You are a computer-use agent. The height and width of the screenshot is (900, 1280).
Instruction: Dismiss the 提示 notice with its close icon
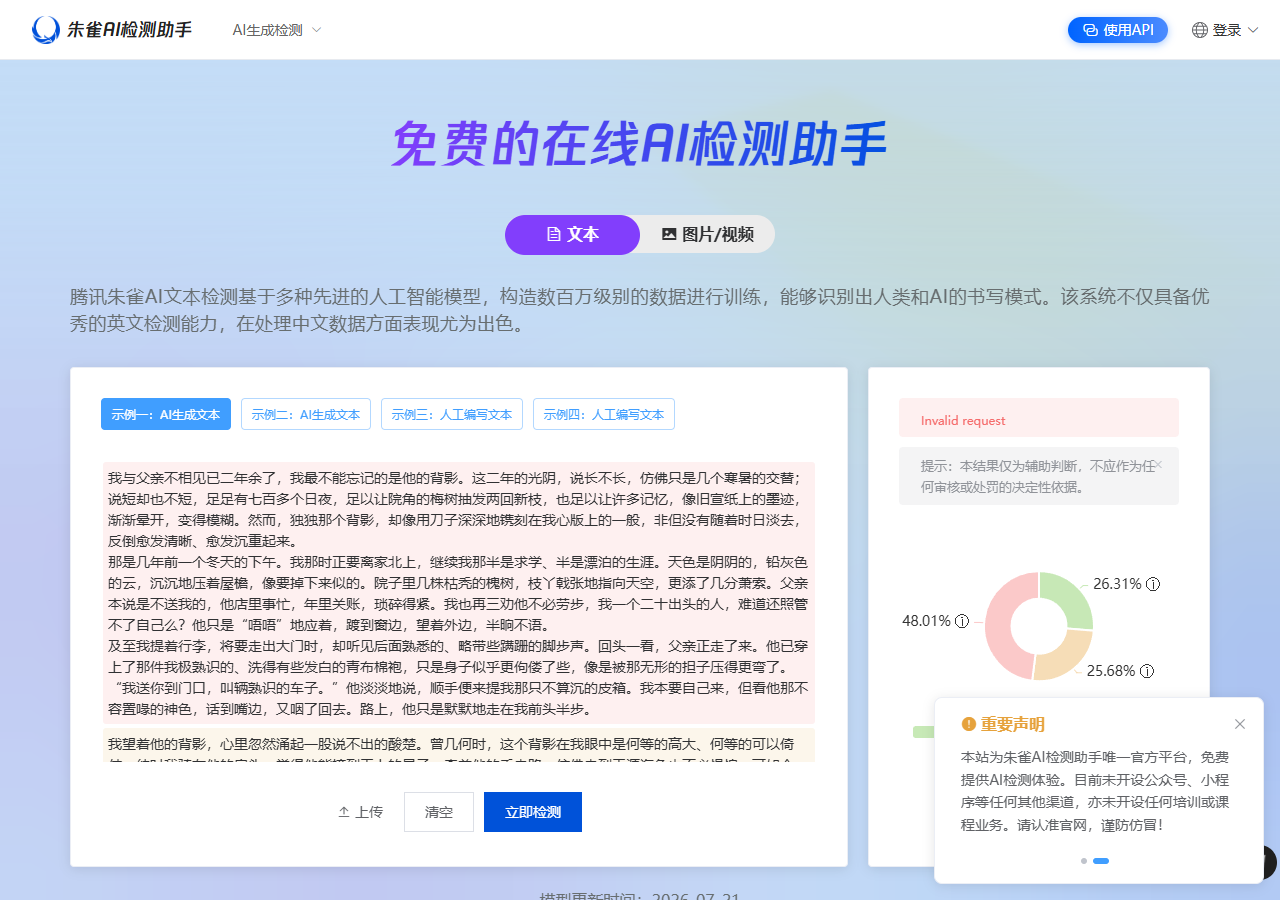coord(1159,465)
